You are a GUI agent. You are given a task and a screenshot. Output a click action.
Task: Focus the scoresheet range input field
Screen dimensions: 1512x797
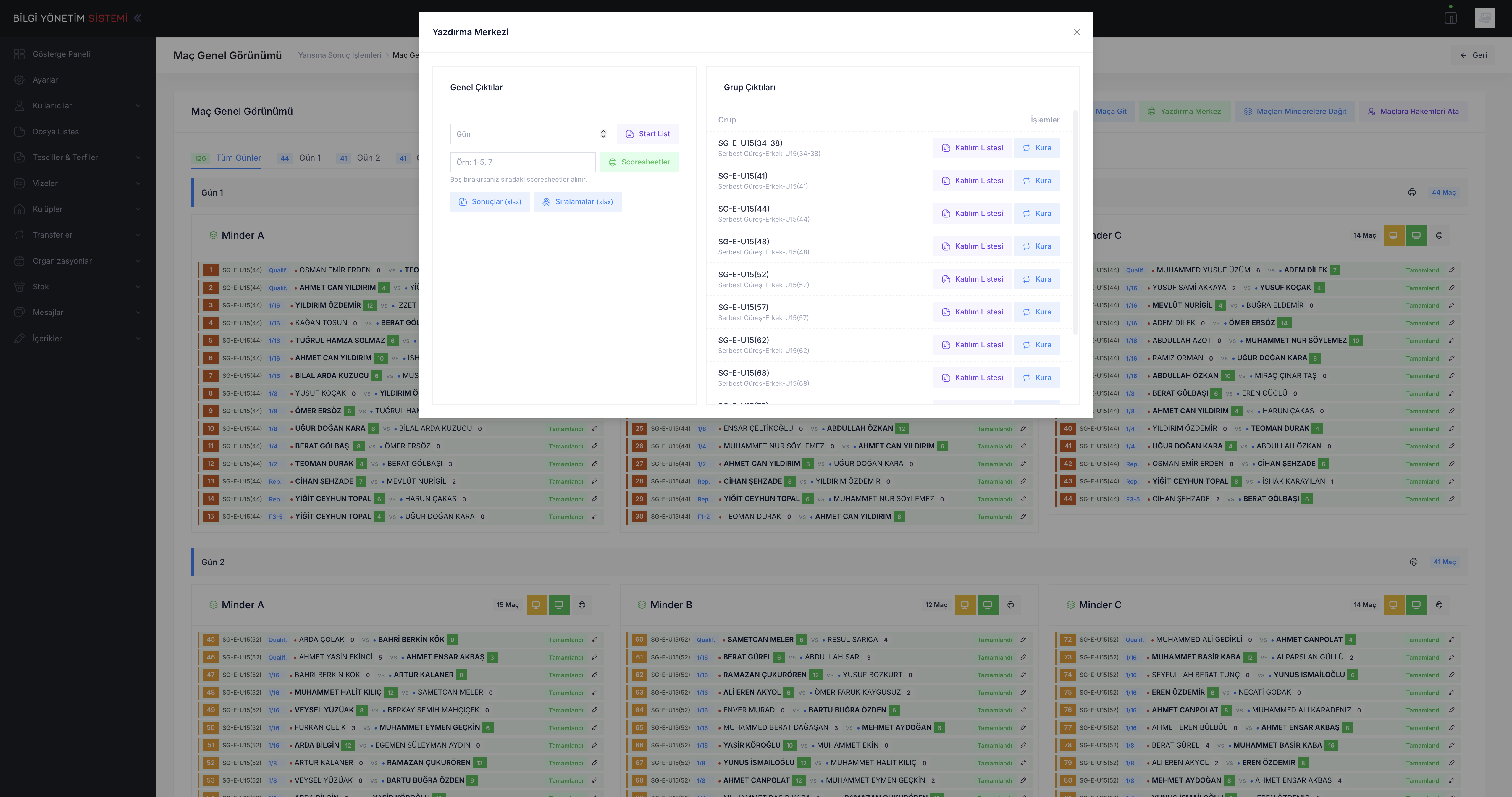(522, 162)
